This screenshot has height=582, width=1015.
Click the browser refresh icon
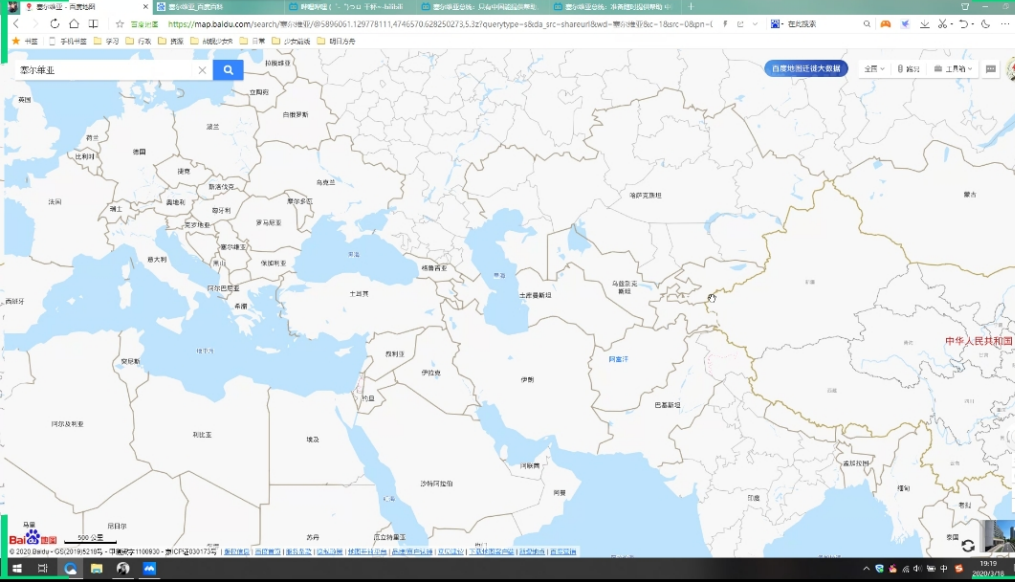coord(55,23)
